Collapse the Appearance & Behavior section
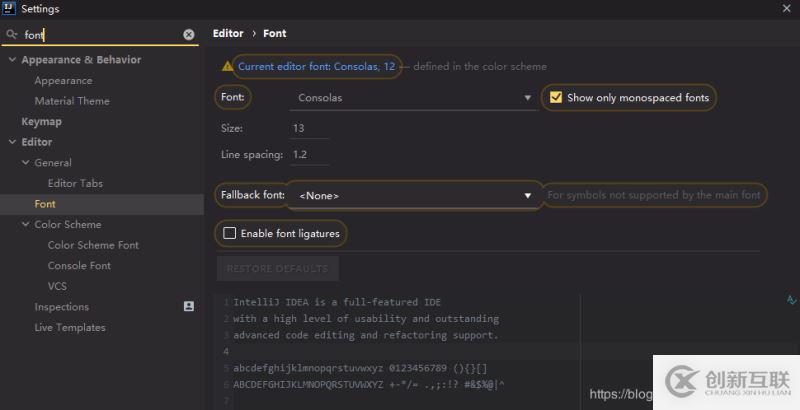 (12, 60)
